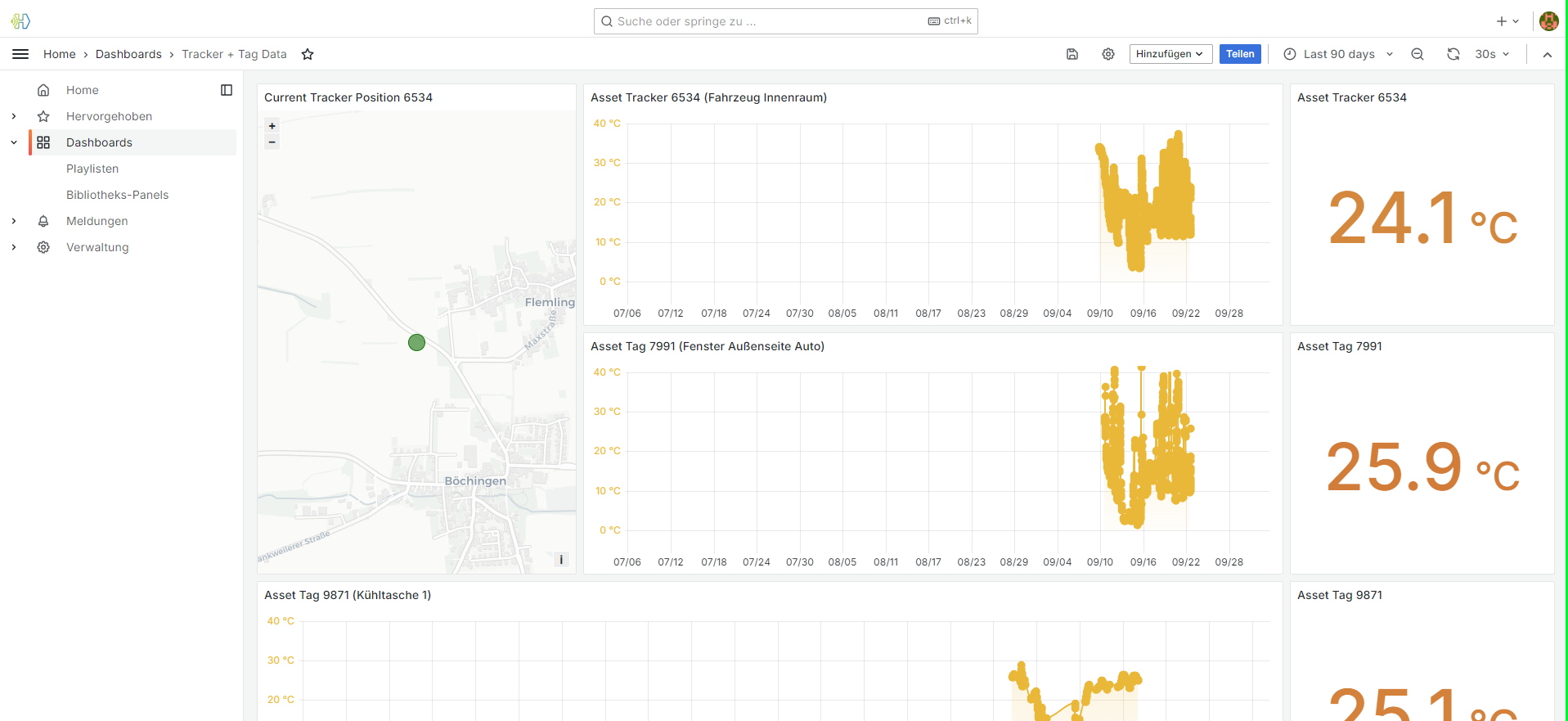Zoom out on the map

[x=272, y=142]
